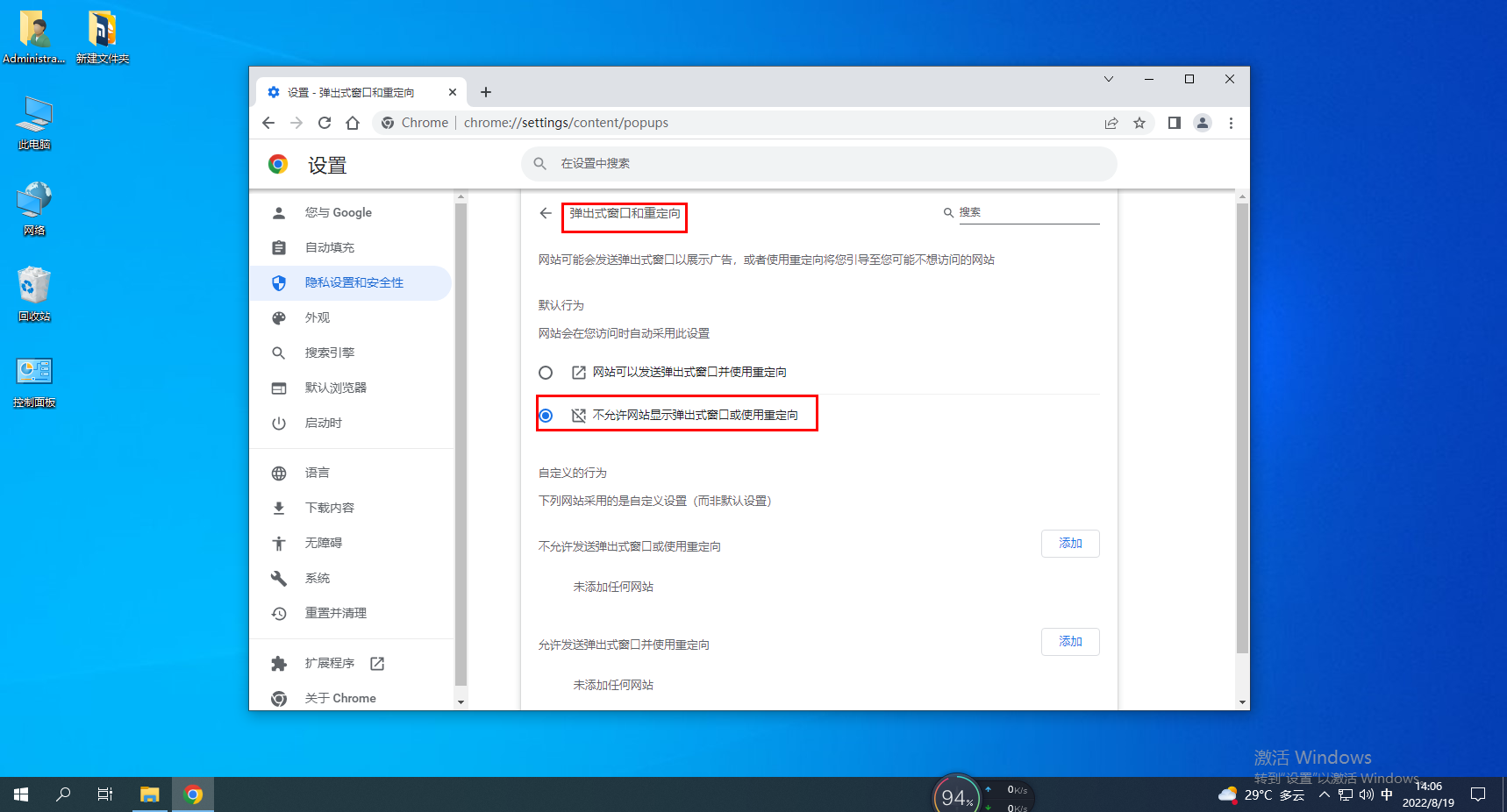The image size is (1507, 812).
Task: Select the 外观 settings section
Action: click(x=318, y=317)
